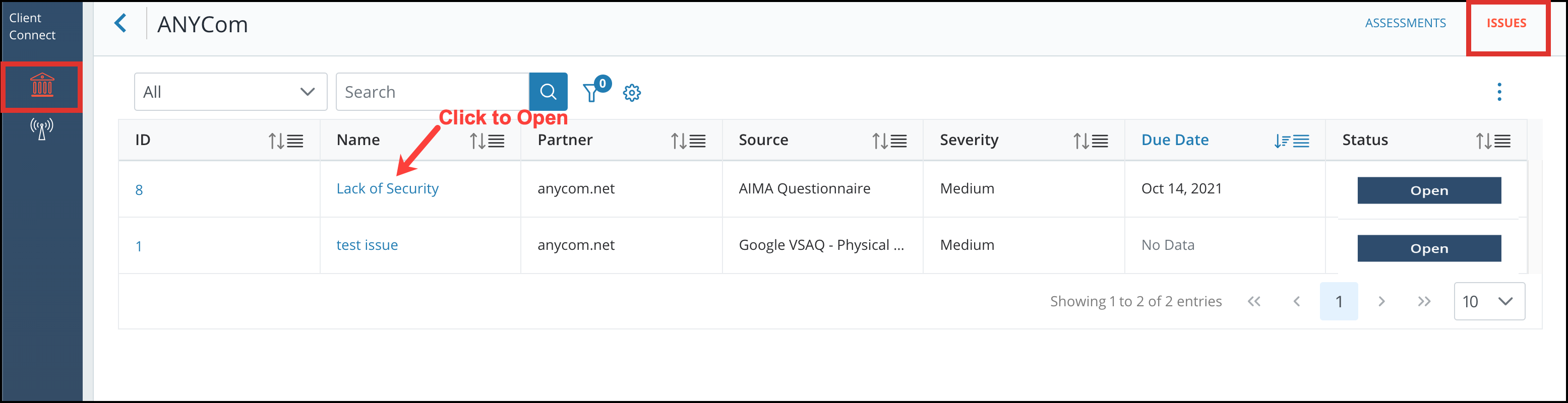
Task: Expand the All filter dropdown
Action: pyautogui.click(x=231, y=92)
